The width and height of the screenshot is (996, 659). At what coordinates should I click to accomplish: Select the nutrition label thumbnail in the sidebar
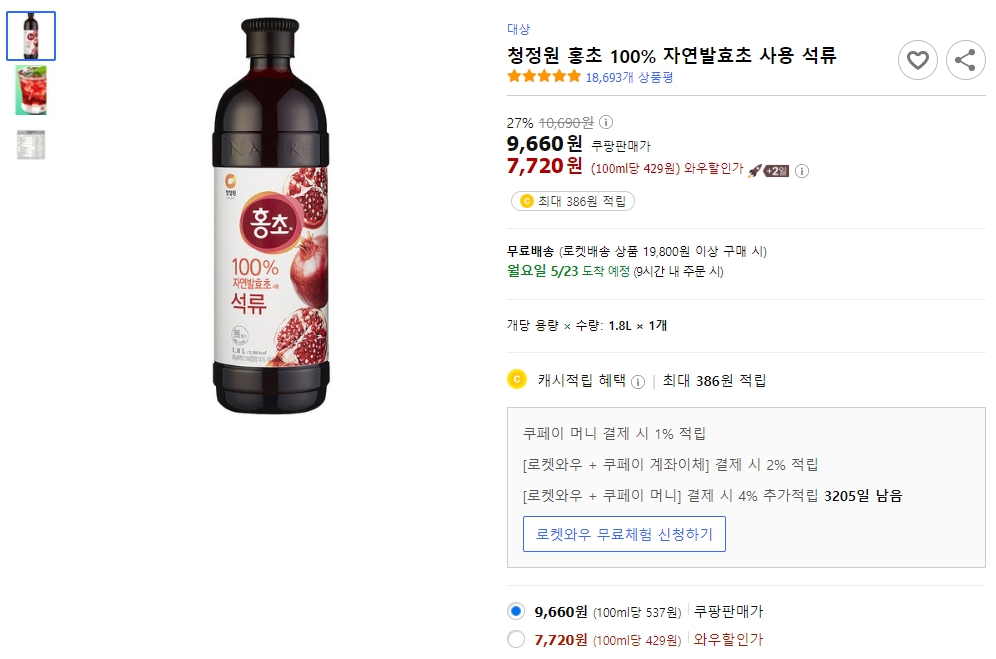point(31,143)
